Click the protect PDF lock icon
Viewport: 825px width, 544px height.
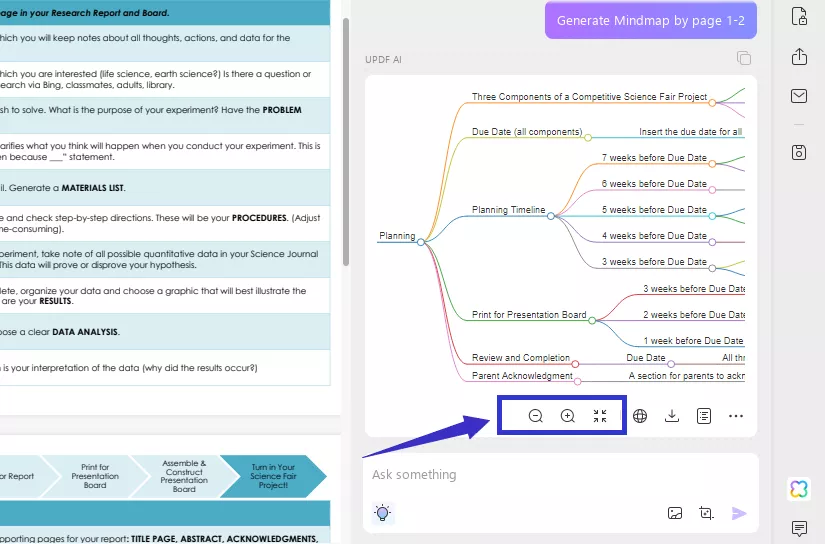click(799, 17)
